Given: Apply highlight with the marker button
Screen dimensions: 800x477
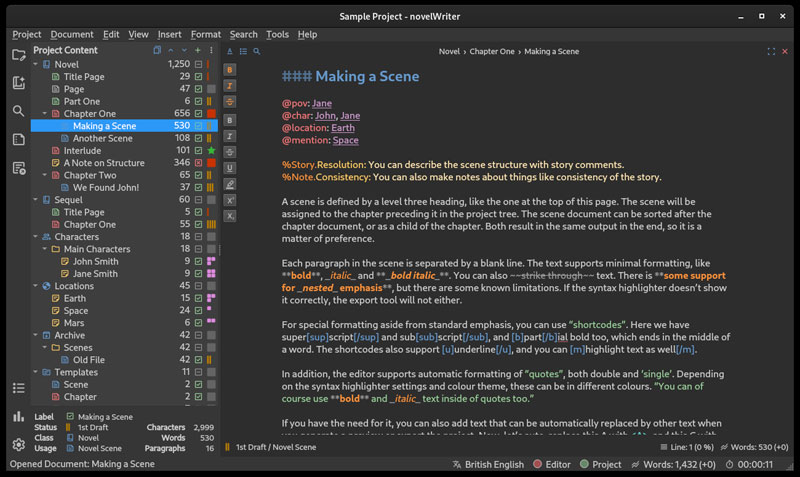Looking at the screenshot, I should pos(230,184).
